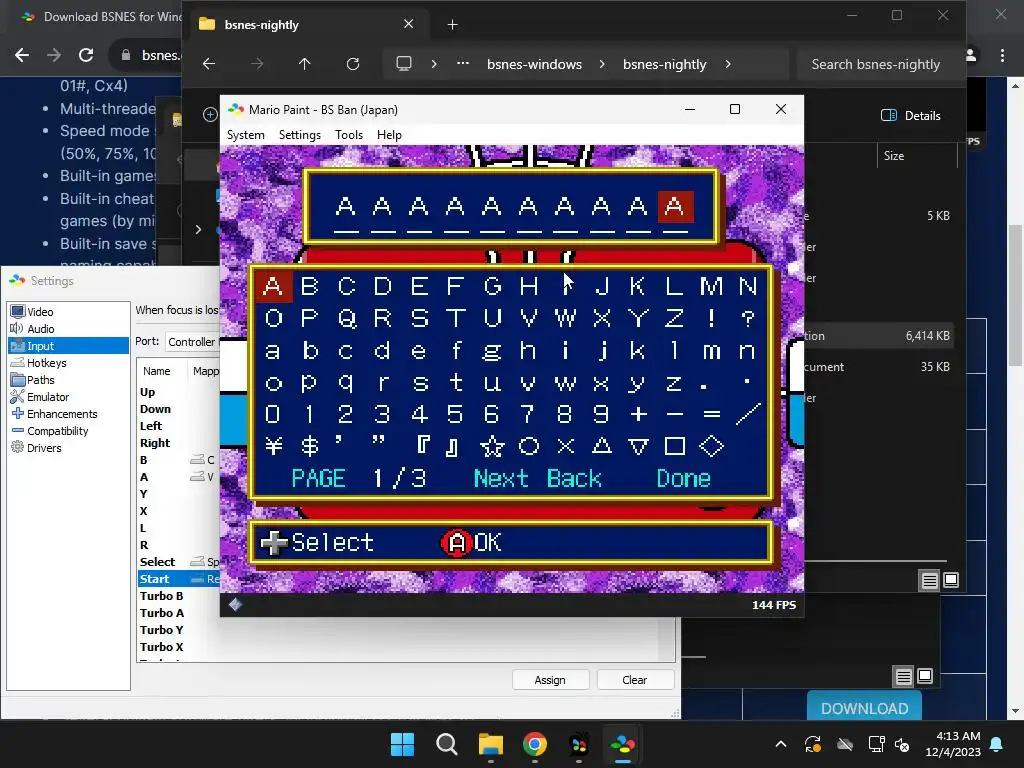The height and width of the screenshot is (768, 1024).
Task: Select the star symbol on the keyboard grid
Action: click(492, 447)
